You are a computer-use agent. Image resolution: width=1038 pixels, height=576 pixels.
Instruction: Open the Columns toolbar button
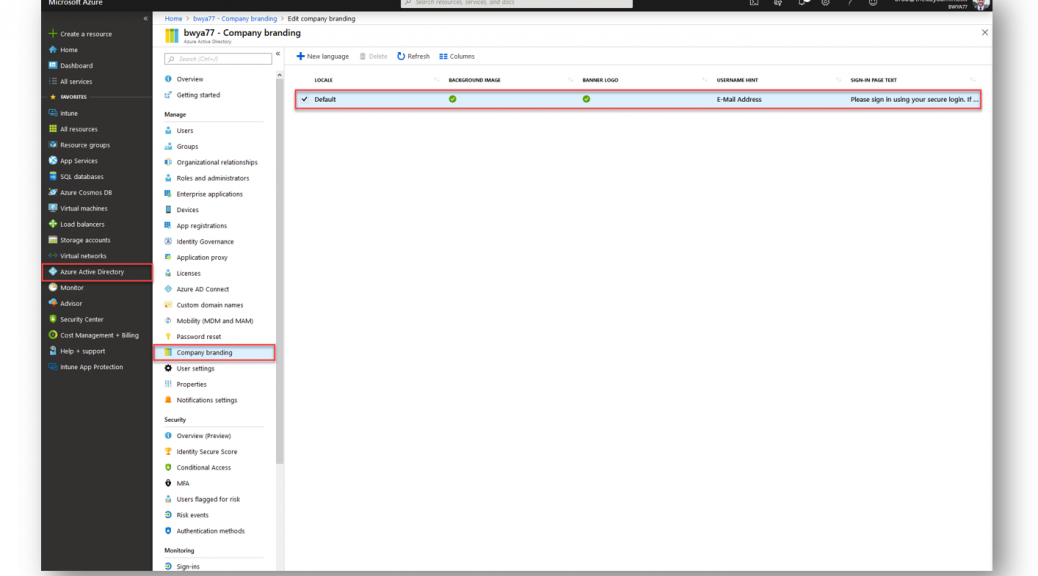pyautogui.click(x=457, y=56)
